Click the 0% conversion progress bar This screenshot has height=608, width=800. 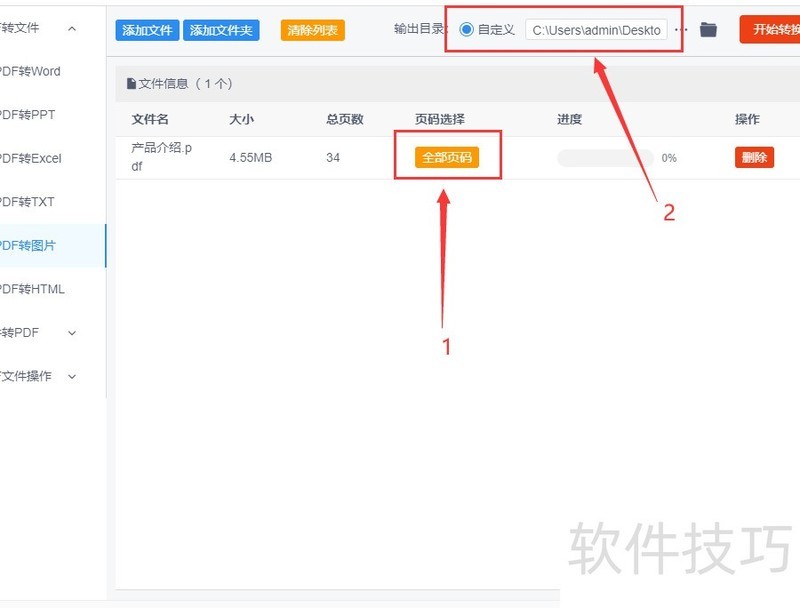[605, 158]
